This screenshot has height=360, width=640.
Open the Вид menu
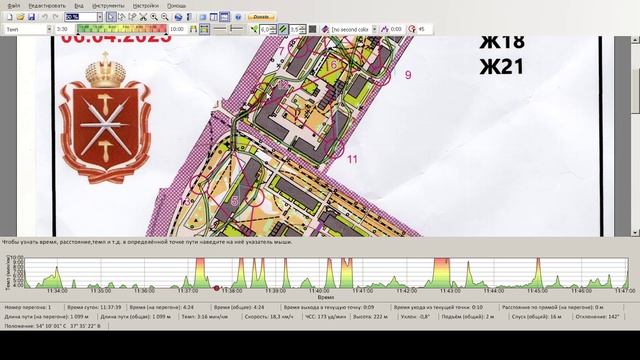click(x=79, y=6)
